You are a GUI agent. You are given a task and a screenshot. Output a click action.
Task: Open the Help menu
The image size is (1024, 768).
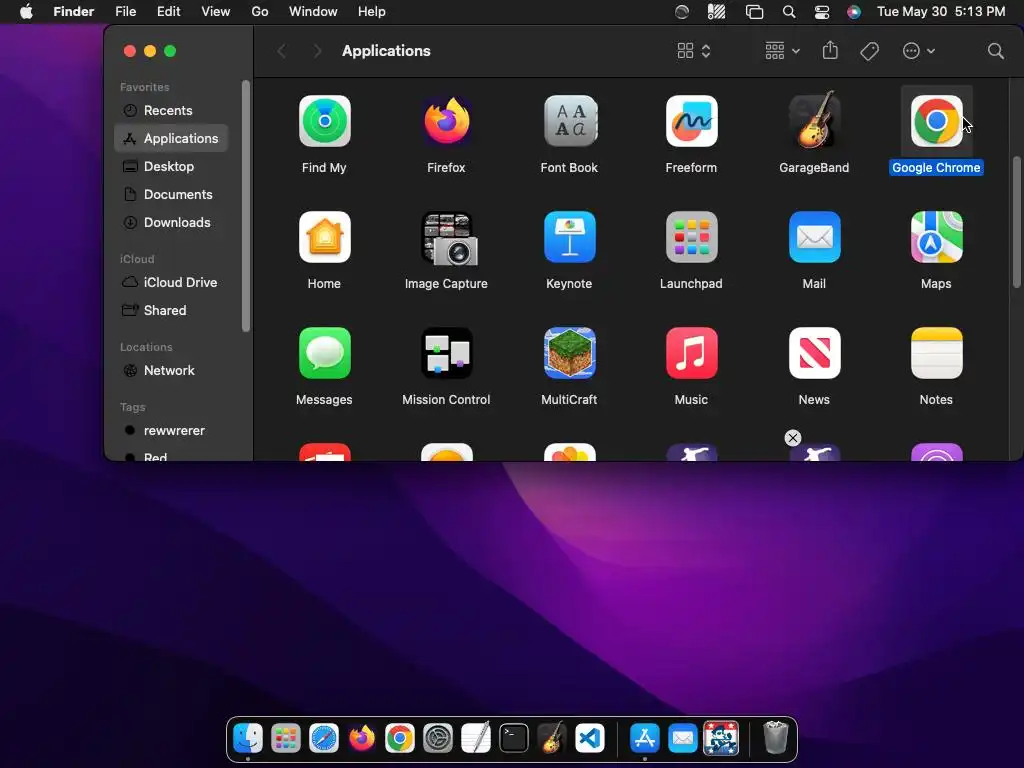372,12
